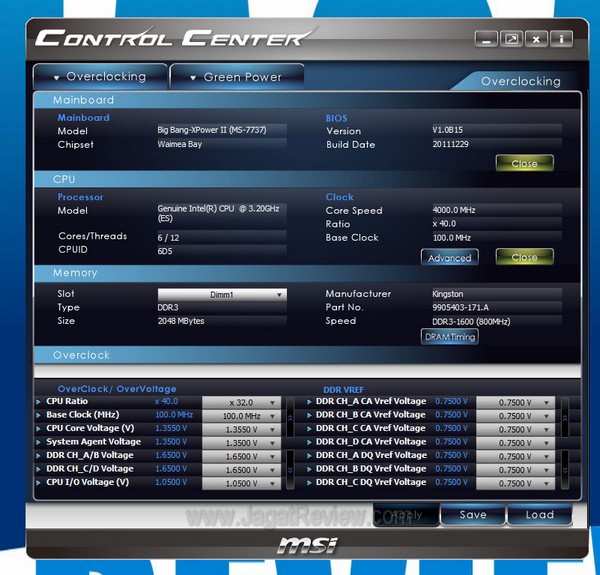
Task: Click the arrow beside System Agent Voltage
Action: click(38, 442)
